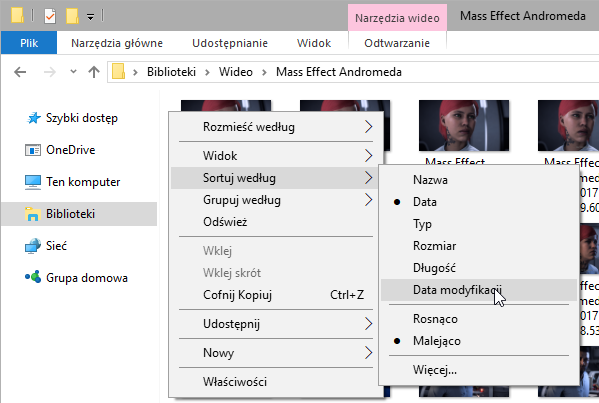This screenshot has height=403, width=599.
Task: Click Mass Effect Andromeda breadcrumb segment
Action: 339,72
